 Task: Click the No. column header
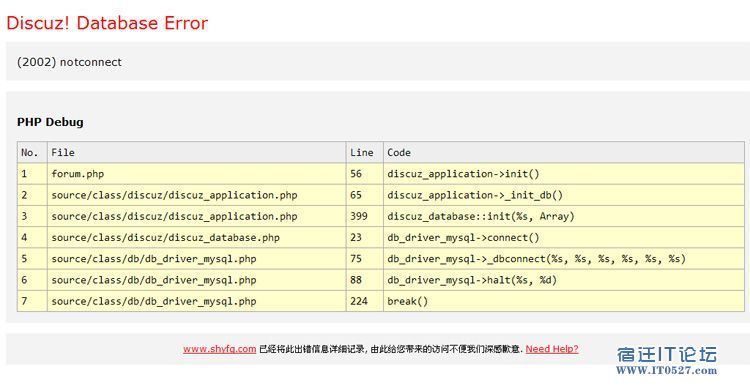coord(32,153)
